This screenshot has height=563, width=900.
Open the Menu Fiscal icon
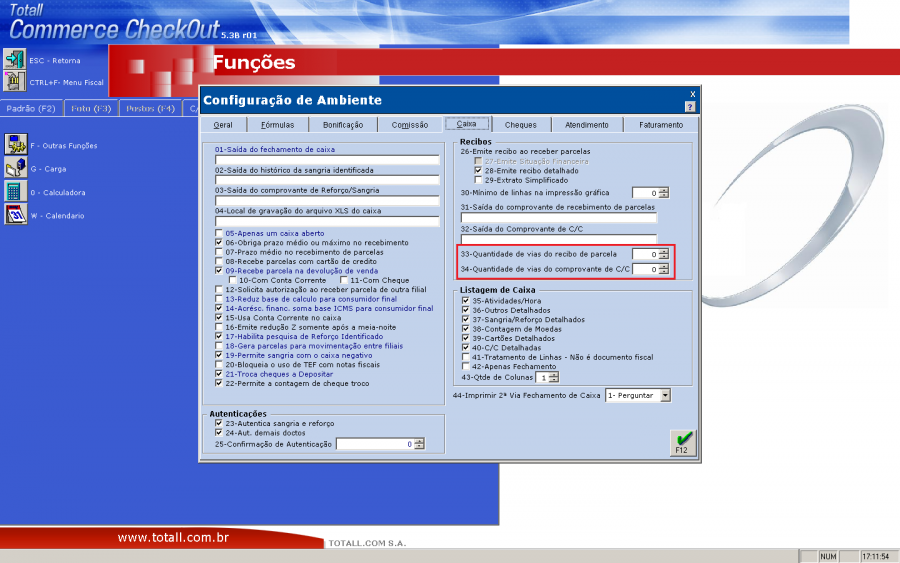coord(14,82)
